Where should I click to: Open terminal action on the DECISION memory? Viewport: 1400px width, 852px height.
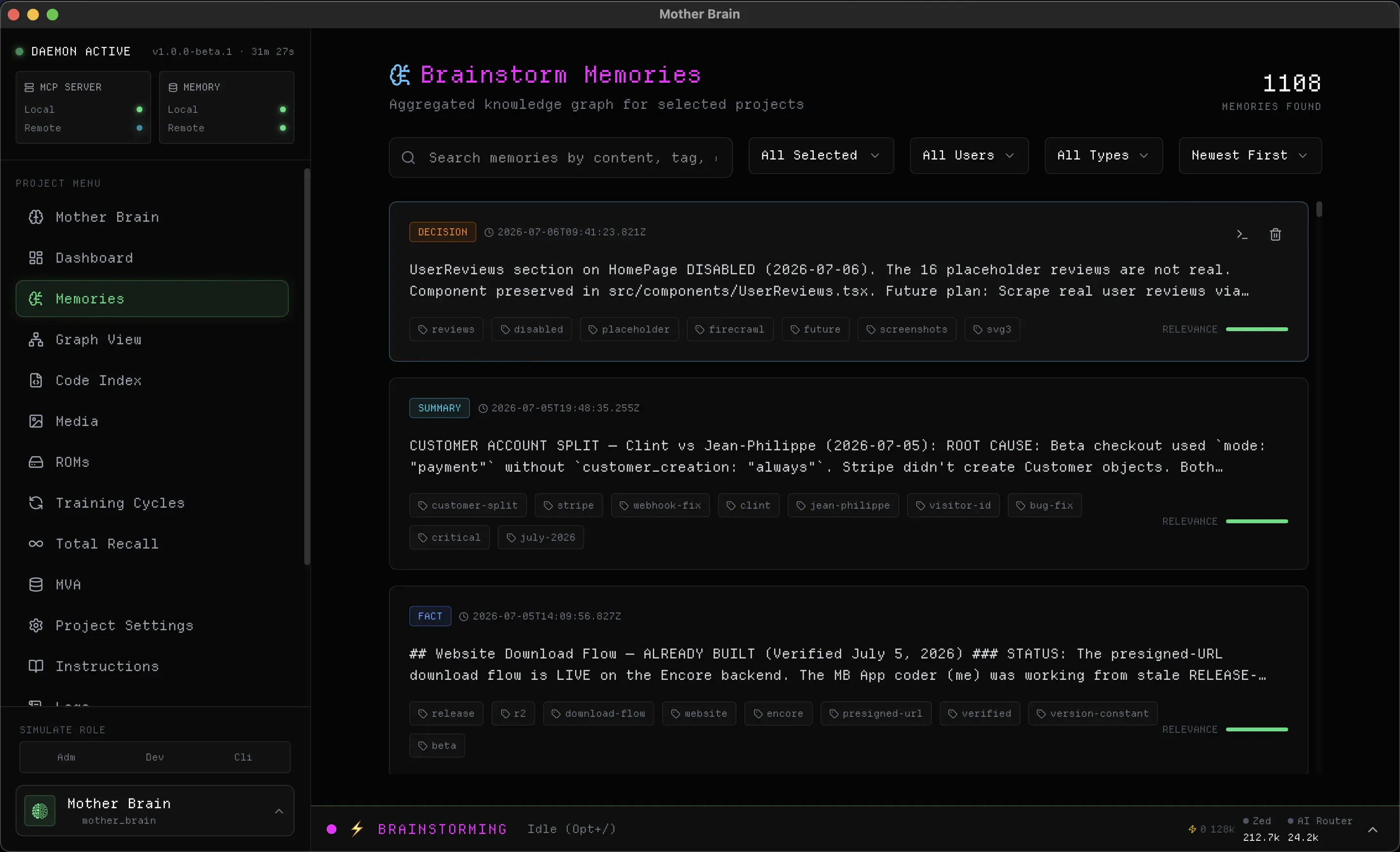click(x=1242, y=234)
